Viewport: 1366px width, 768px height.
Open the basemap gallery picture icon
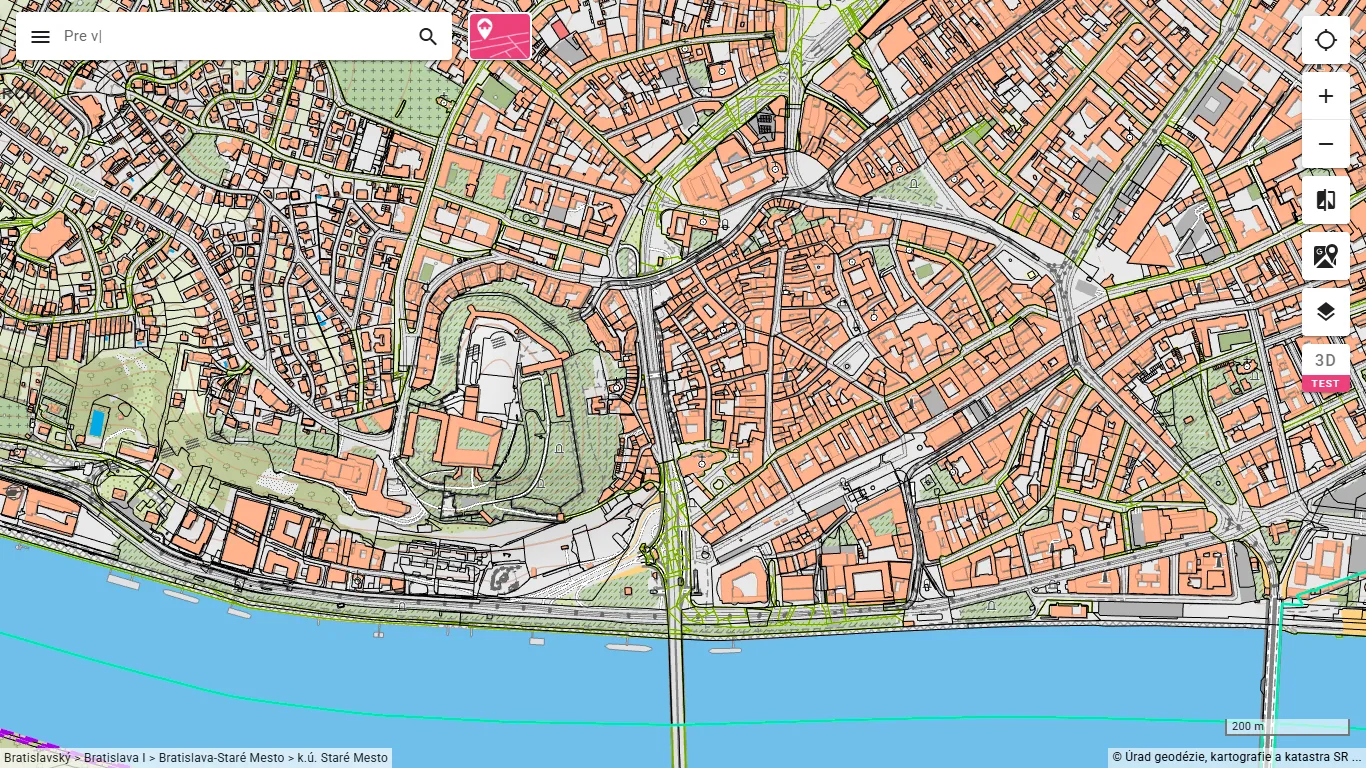pos(1326,256)
